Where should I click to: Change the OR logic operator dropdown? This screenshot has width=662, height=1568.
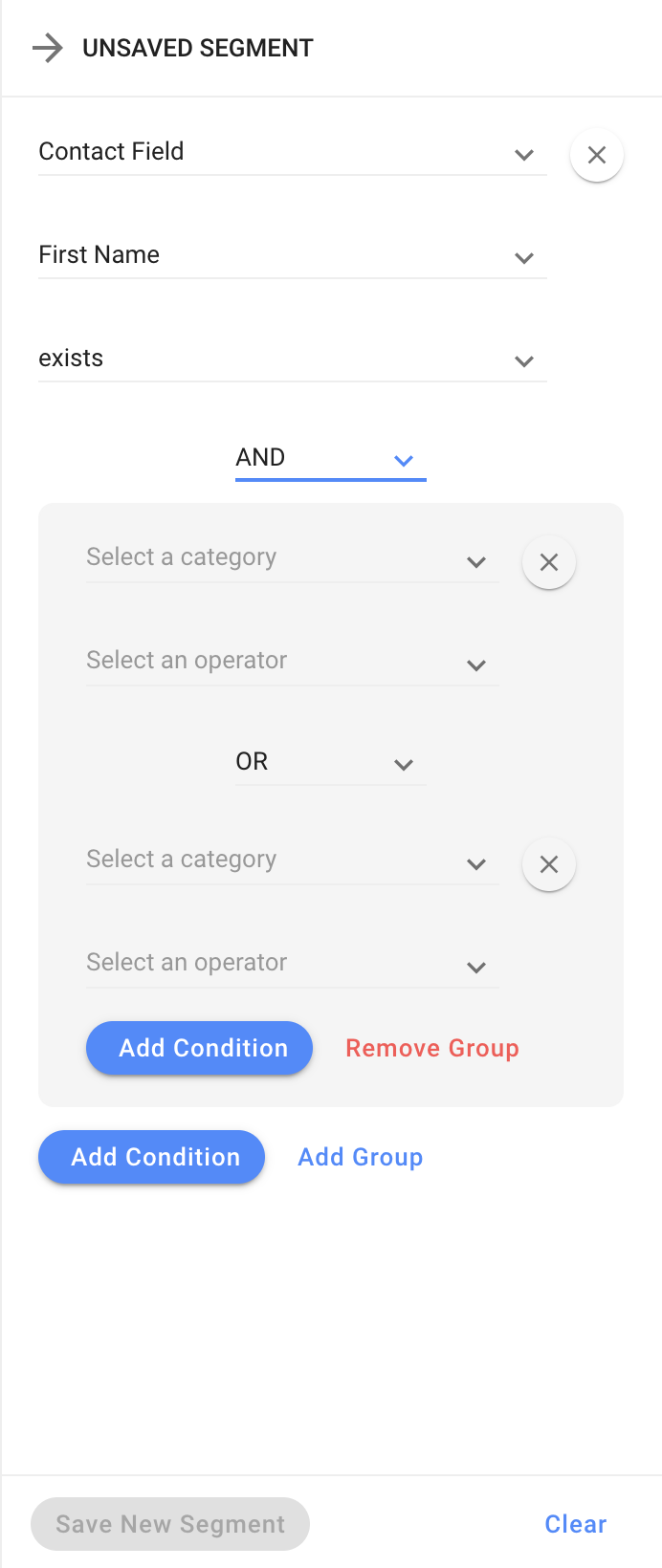330,763
